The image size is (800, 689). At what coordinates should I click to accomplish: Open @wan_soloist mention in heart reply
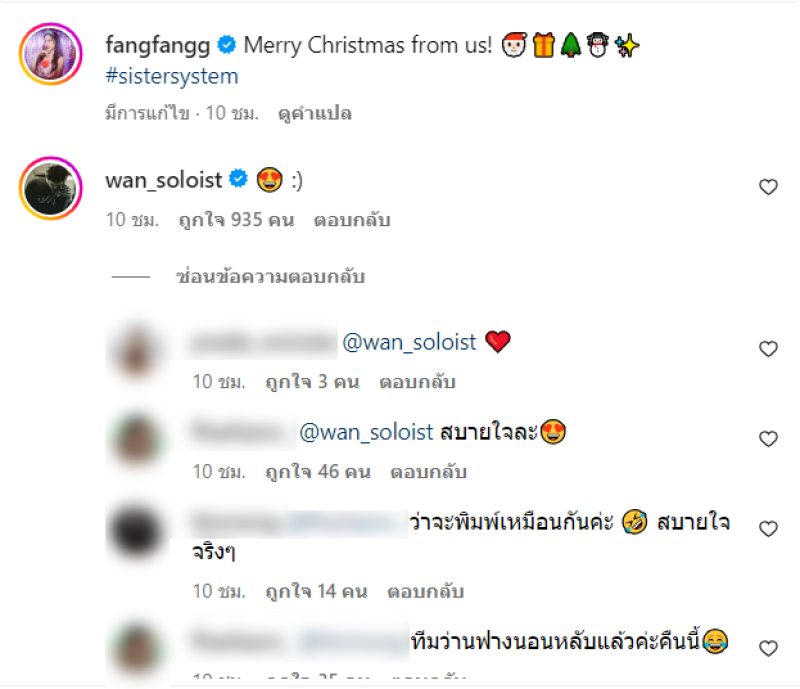click(410, 342)
